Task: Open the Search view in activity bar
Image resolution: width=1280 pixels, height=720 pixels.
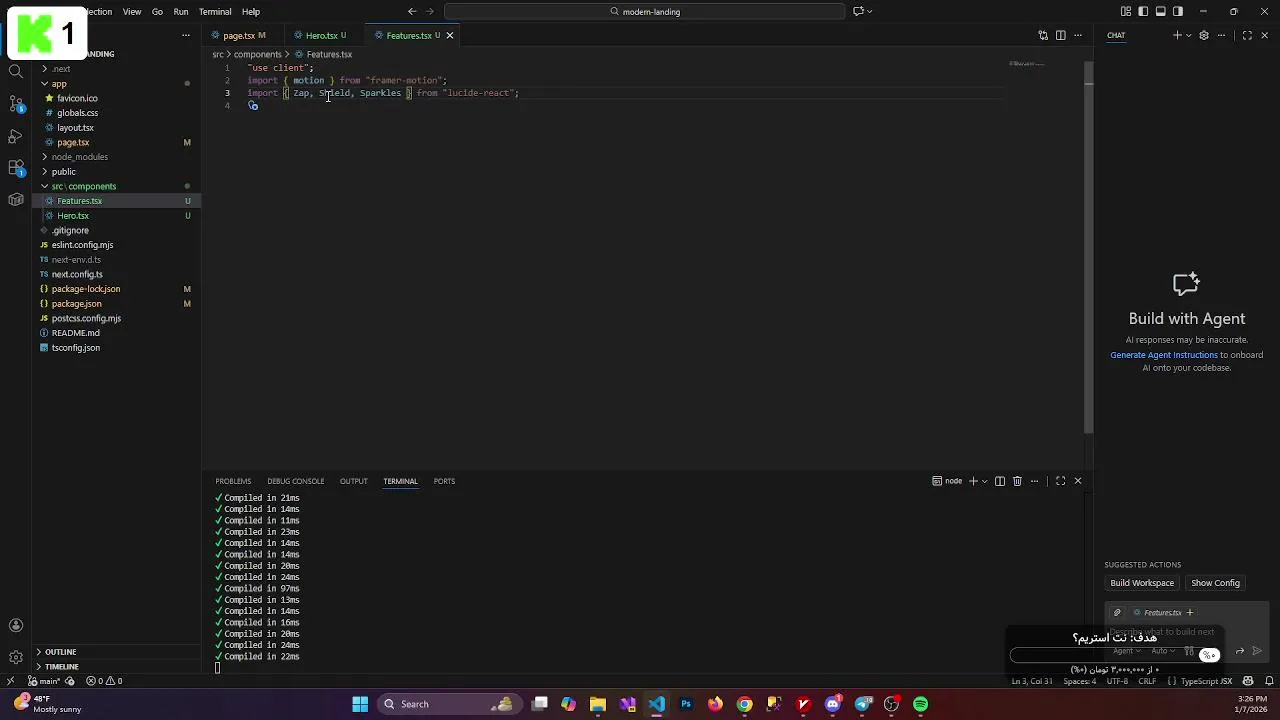Action: pyautogui.click(x=16, y=71)
